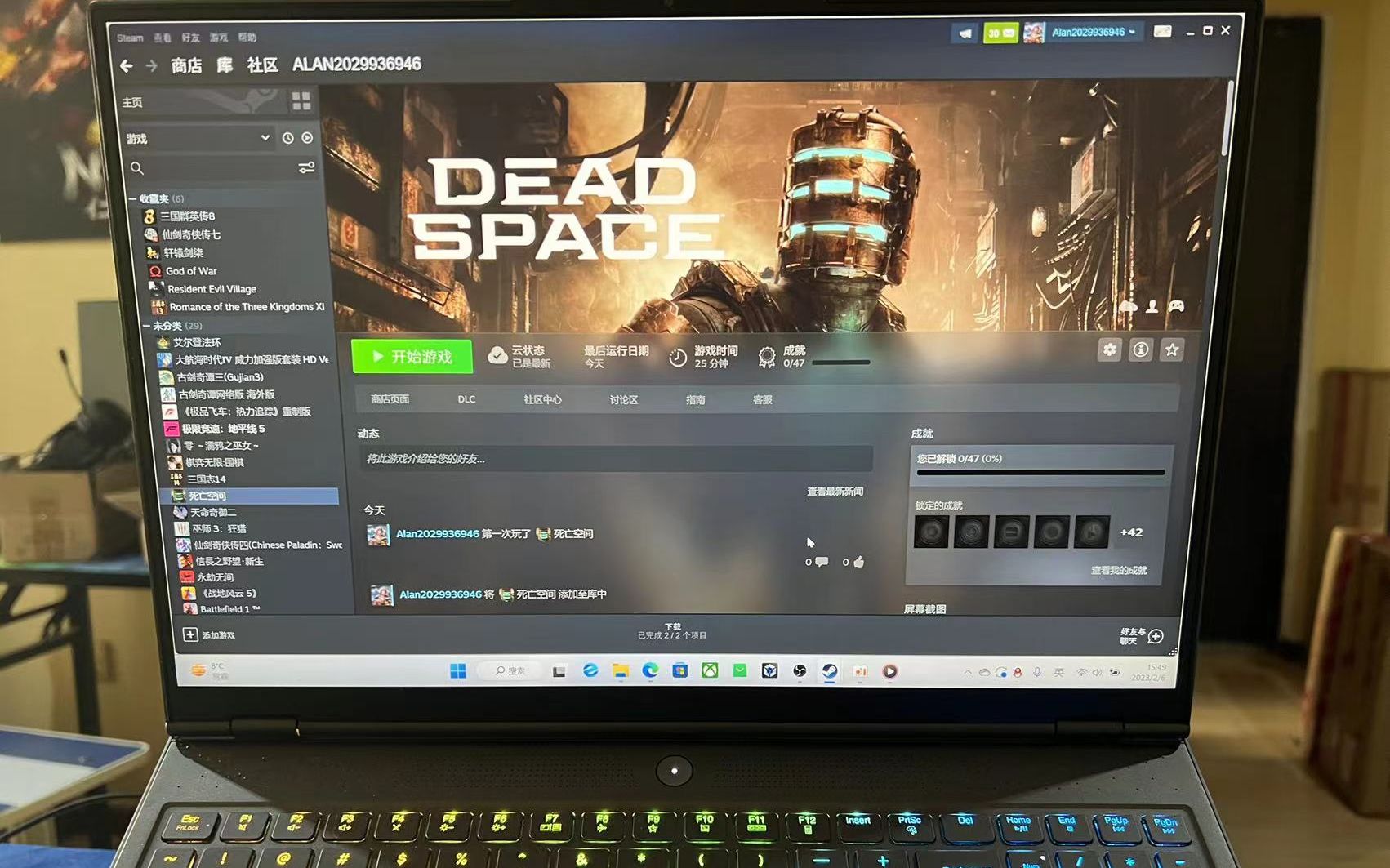Open the 游戏 menu in the menu bar
Screen dimensions: 1390x868
click(x=219, y=38)
